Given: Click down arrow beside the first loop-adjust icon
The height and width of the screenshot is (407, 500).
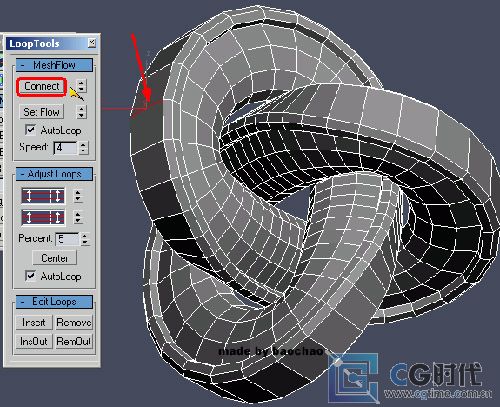Looking at the screenshot, I should (x=78, y=200).
